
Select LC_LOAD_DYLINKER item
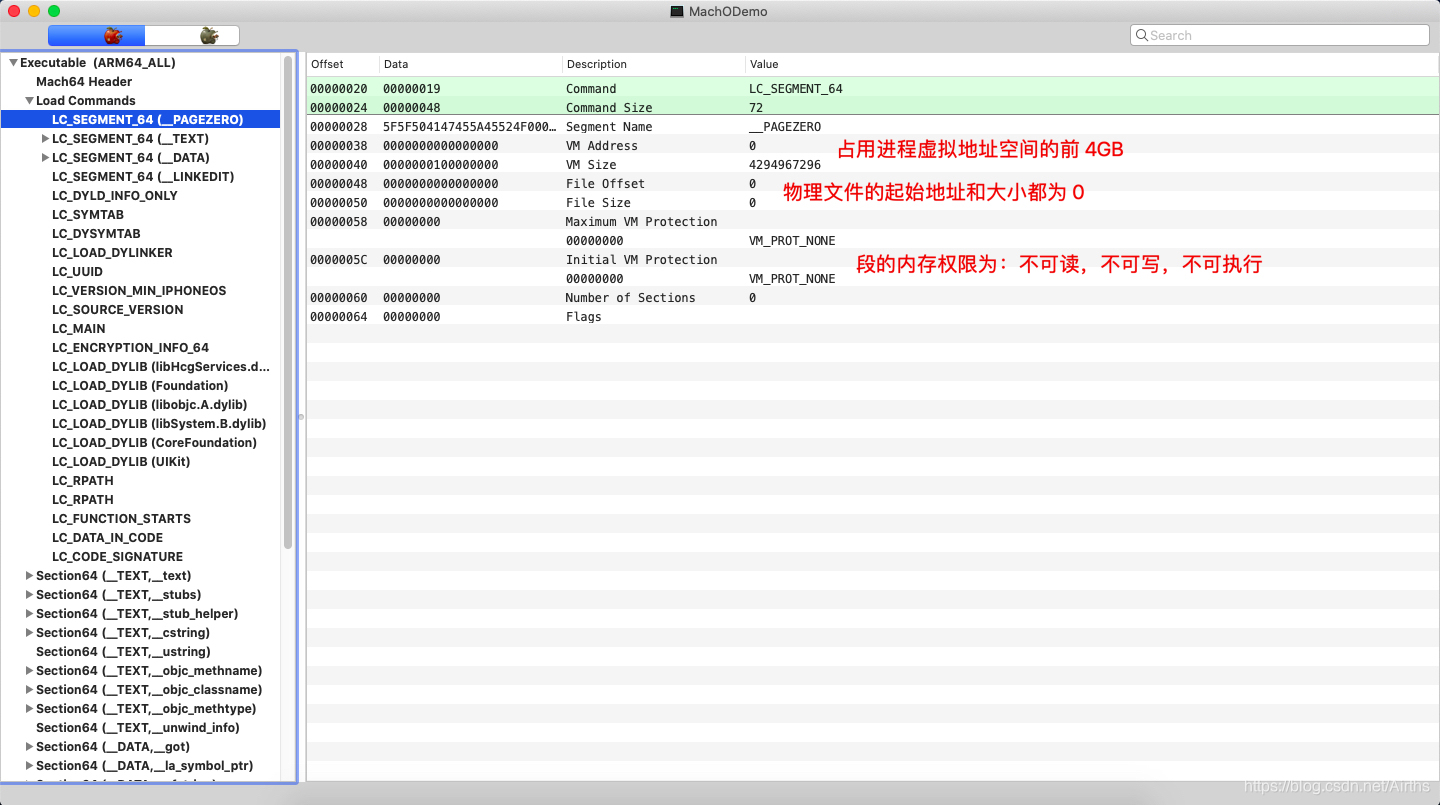112,252
